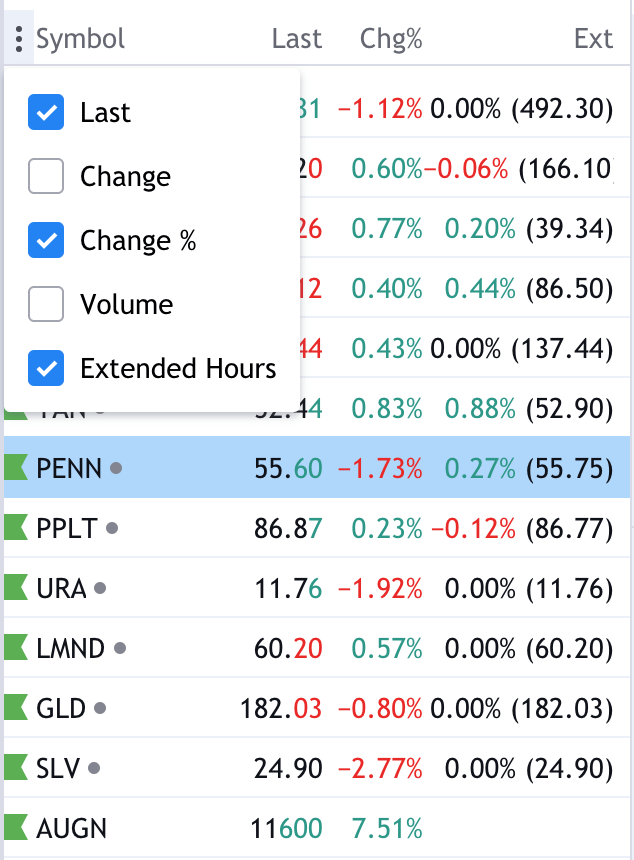Click AUGN last price 11600
Viewport: 634px width, 860px height.
point(286,828)
